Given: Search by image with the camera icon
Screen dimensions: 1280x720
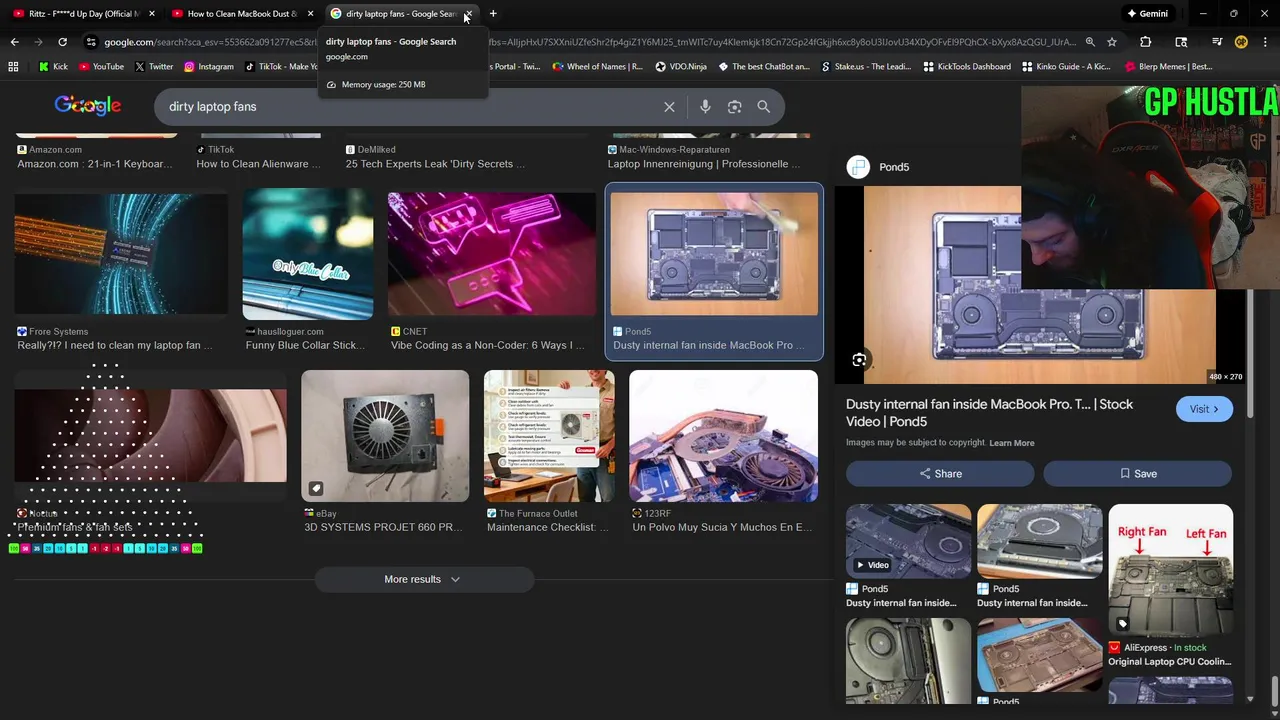Looking at the screenshot, I should (x=735, y=107).
